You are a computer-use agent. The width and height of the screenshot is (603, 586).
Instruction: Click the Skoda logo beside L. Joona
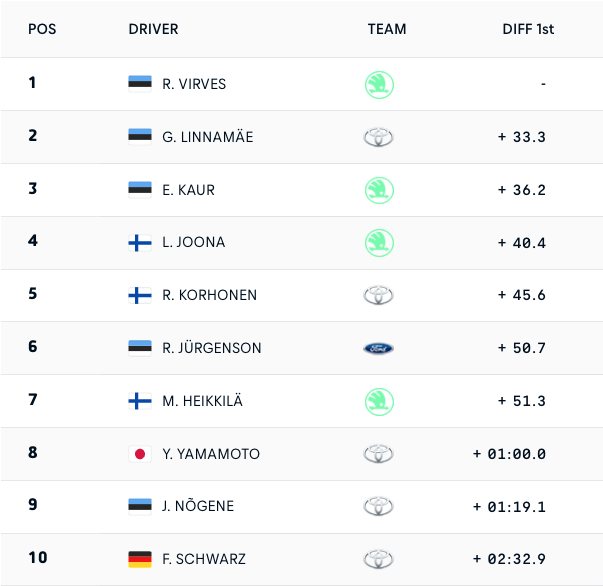379,242
